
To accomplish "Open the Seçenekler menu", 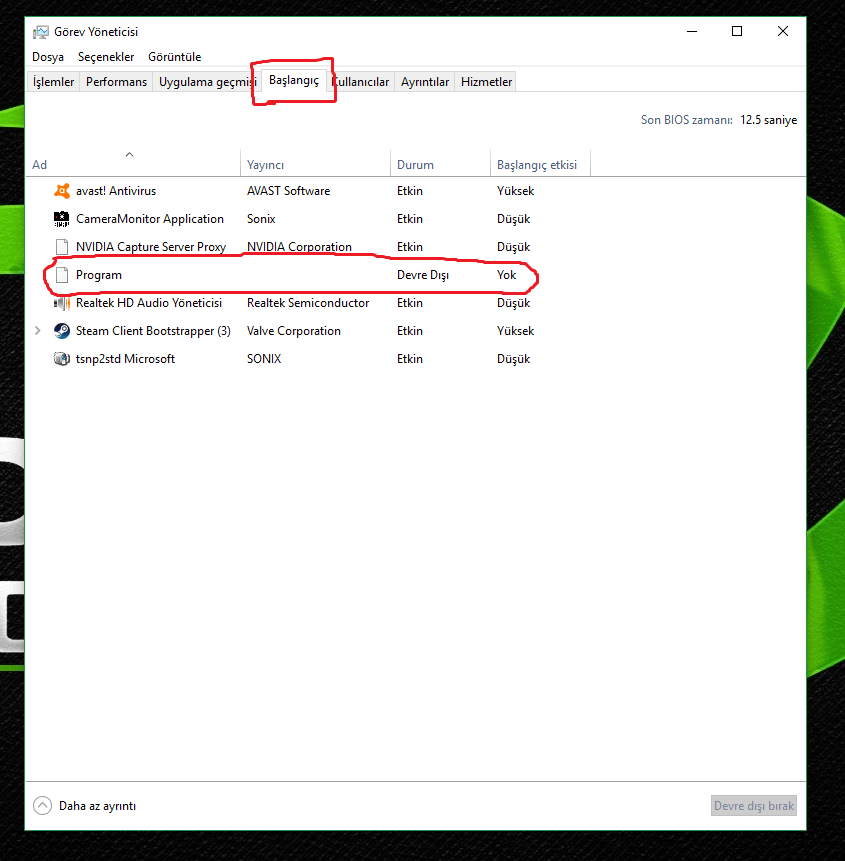I will point(106,57).
